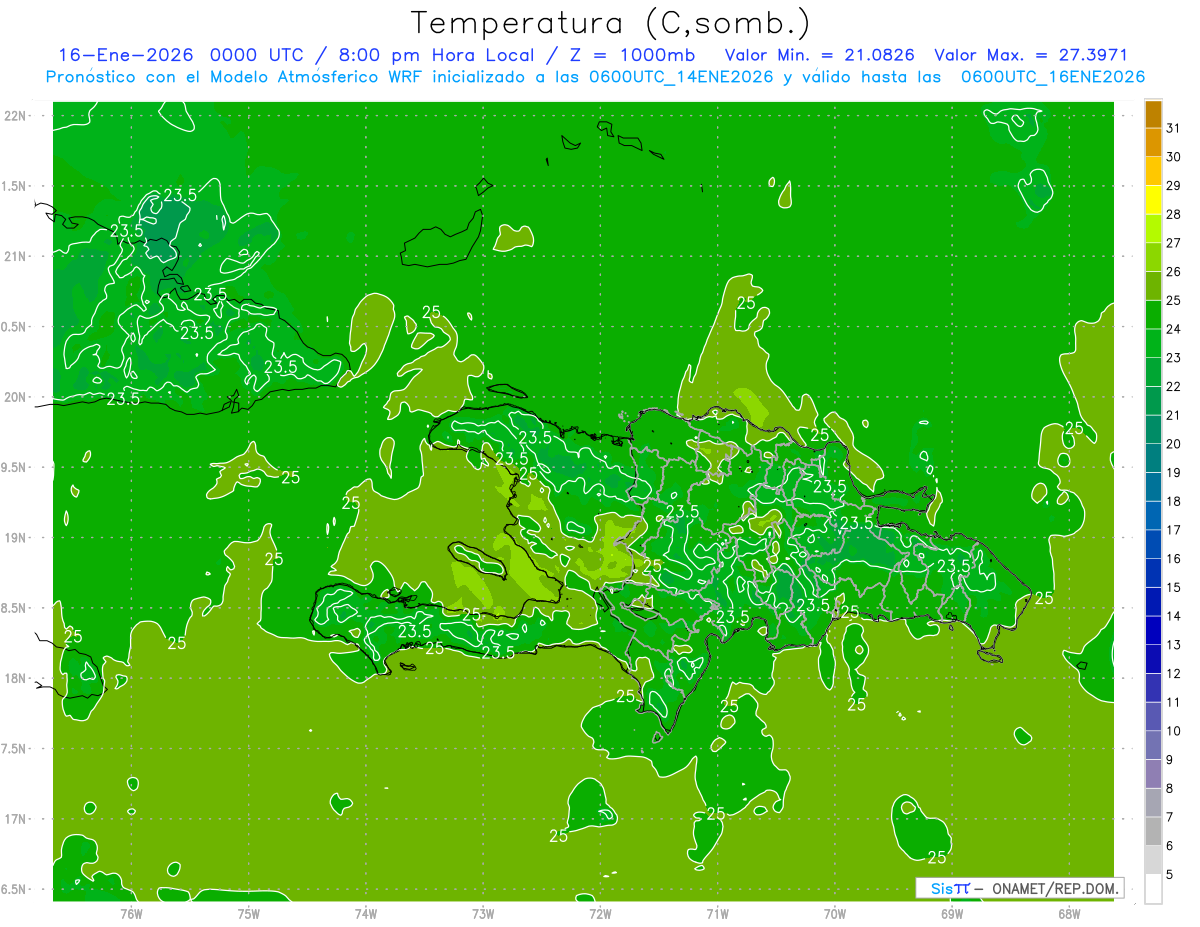Click the 'Valor Min. = 21.0826' value

pos(819,55)
